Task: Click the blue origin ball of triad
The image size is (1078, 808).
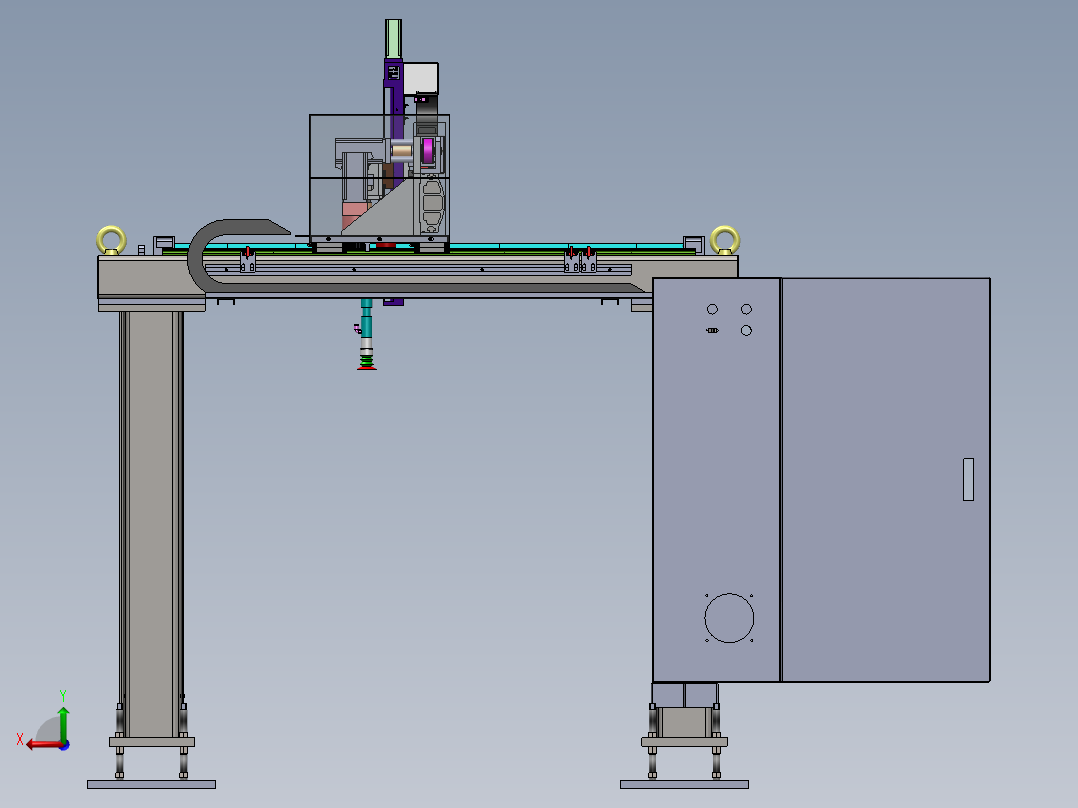Action: pos(63,744)
